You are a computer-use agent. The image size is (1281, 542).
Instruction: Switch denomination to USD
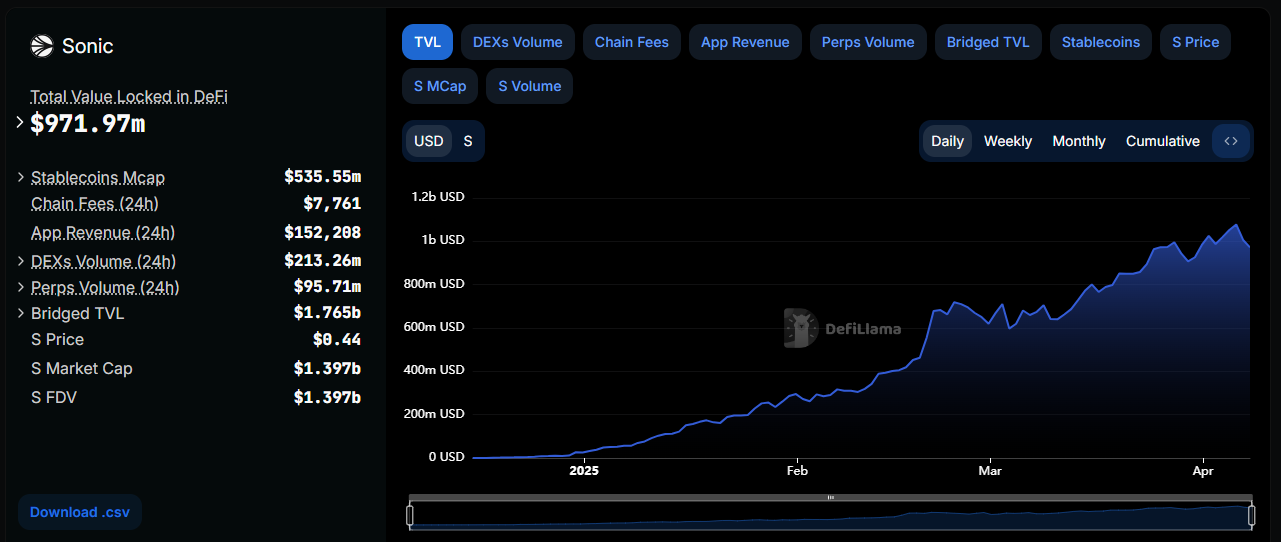(429, 141)
